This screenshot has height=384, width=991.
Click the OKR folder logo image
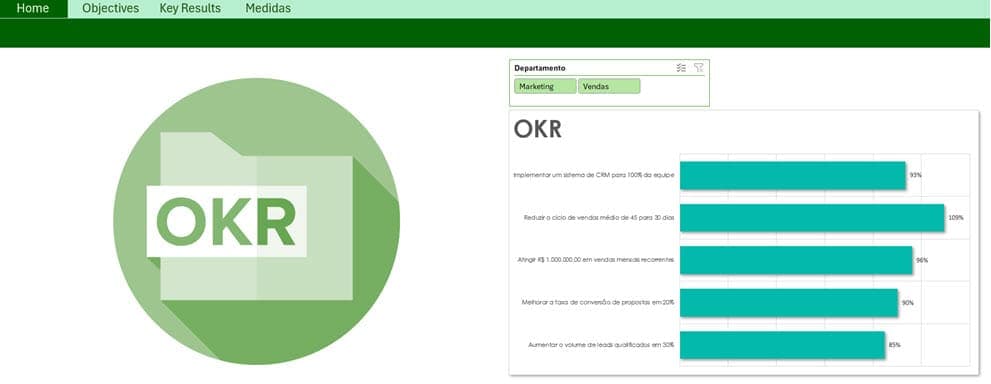[257, 221]
